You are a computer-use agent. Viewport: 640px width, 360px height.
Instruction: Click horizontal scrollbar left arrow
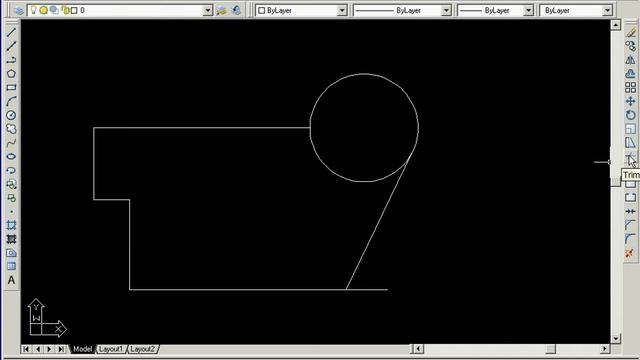tap(417, 349)
